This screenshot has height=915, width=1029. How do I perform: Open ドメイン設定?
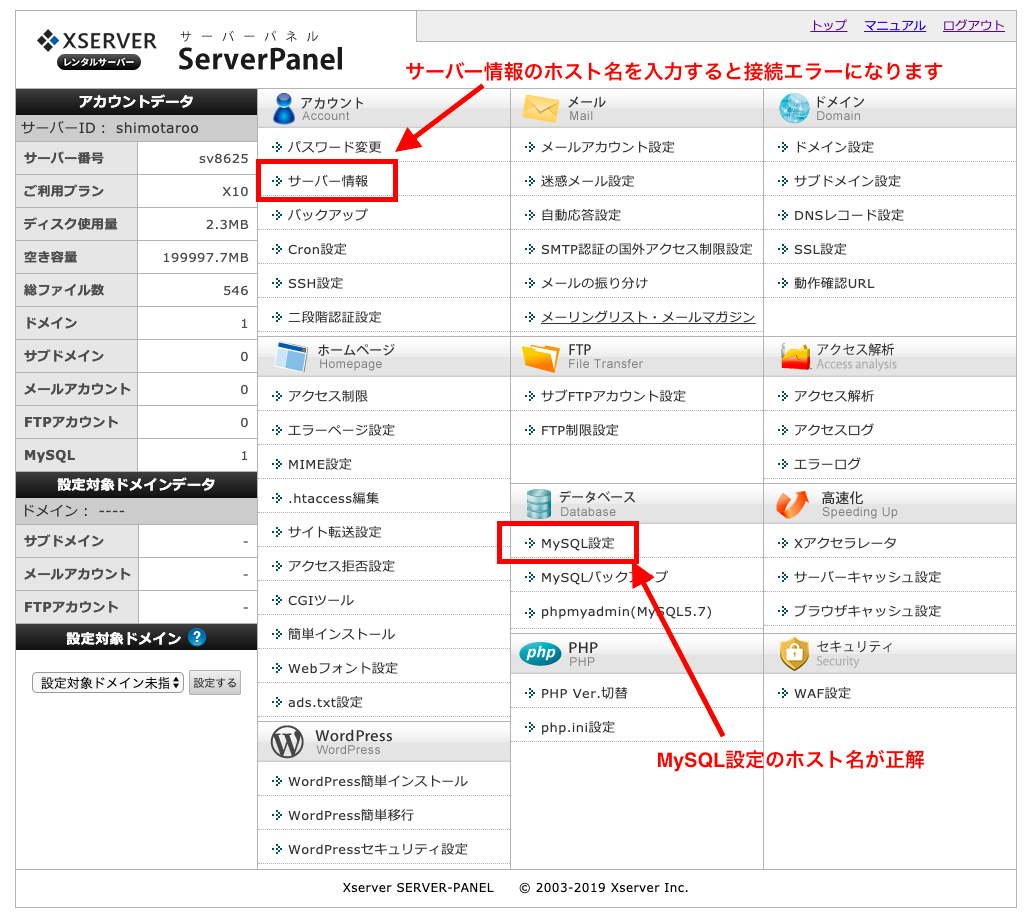coord(833,146)
